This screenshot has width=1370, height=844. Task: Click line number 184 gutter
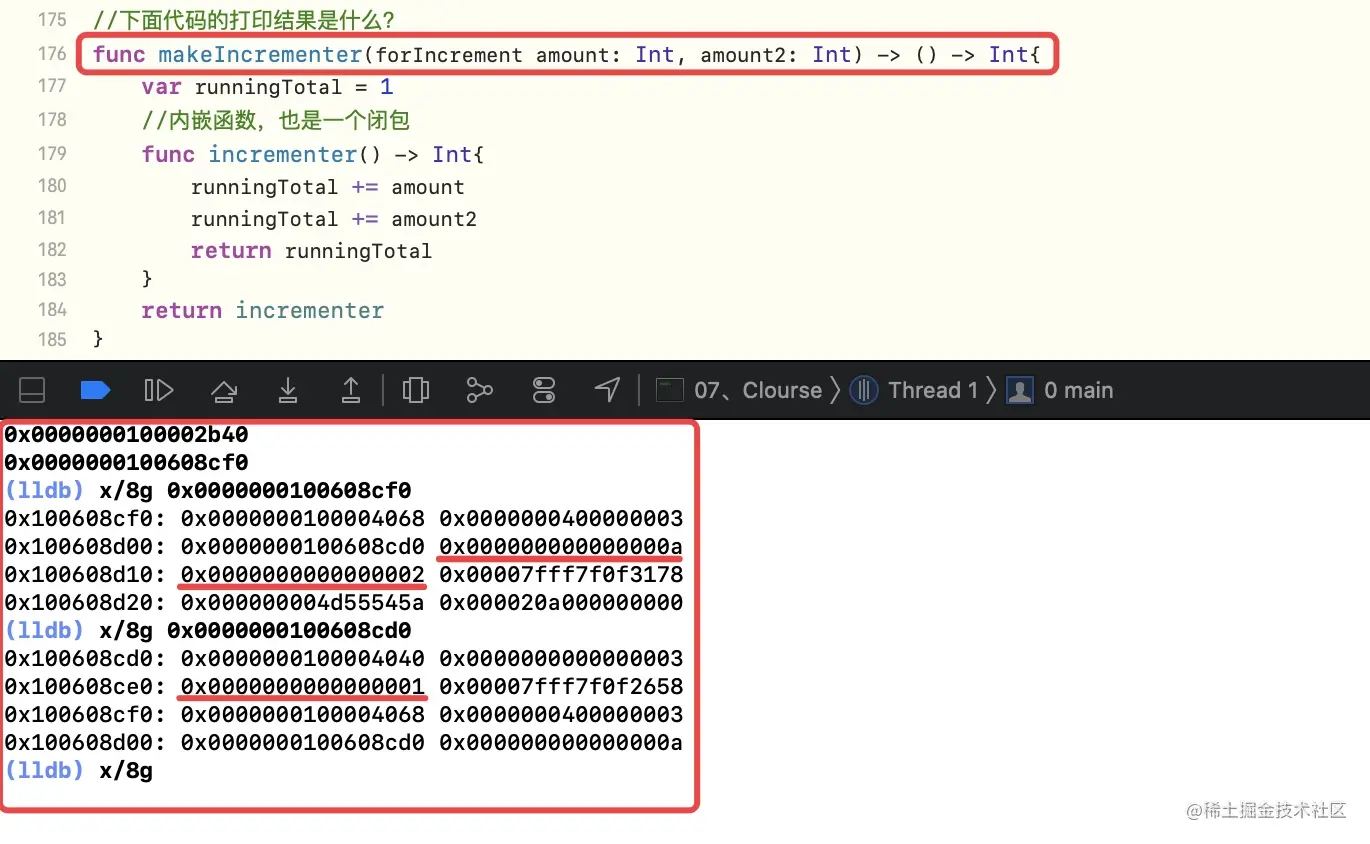[x=52, y=309]
